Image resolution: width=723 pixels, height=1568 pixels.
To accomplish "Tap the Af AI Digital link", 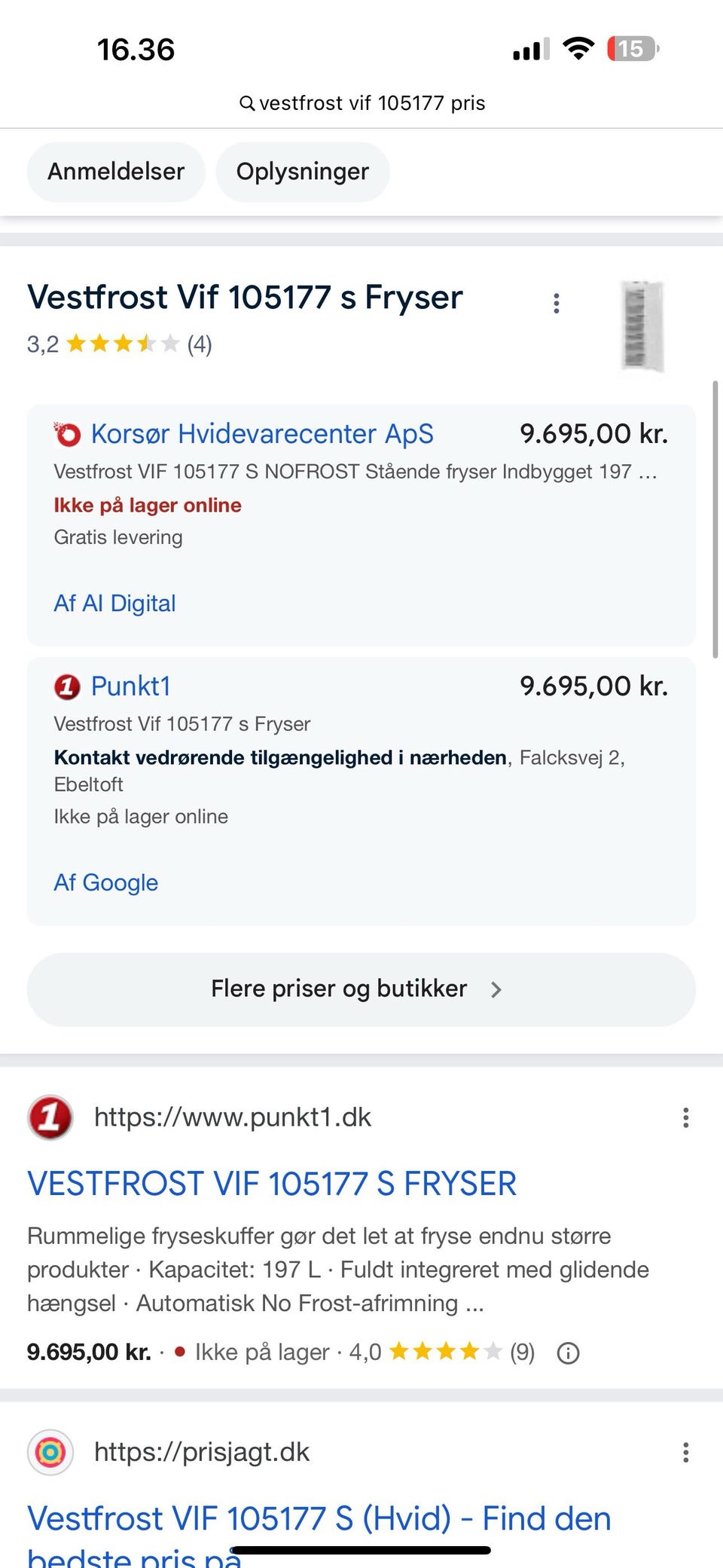I will click(x=114, y=604).
